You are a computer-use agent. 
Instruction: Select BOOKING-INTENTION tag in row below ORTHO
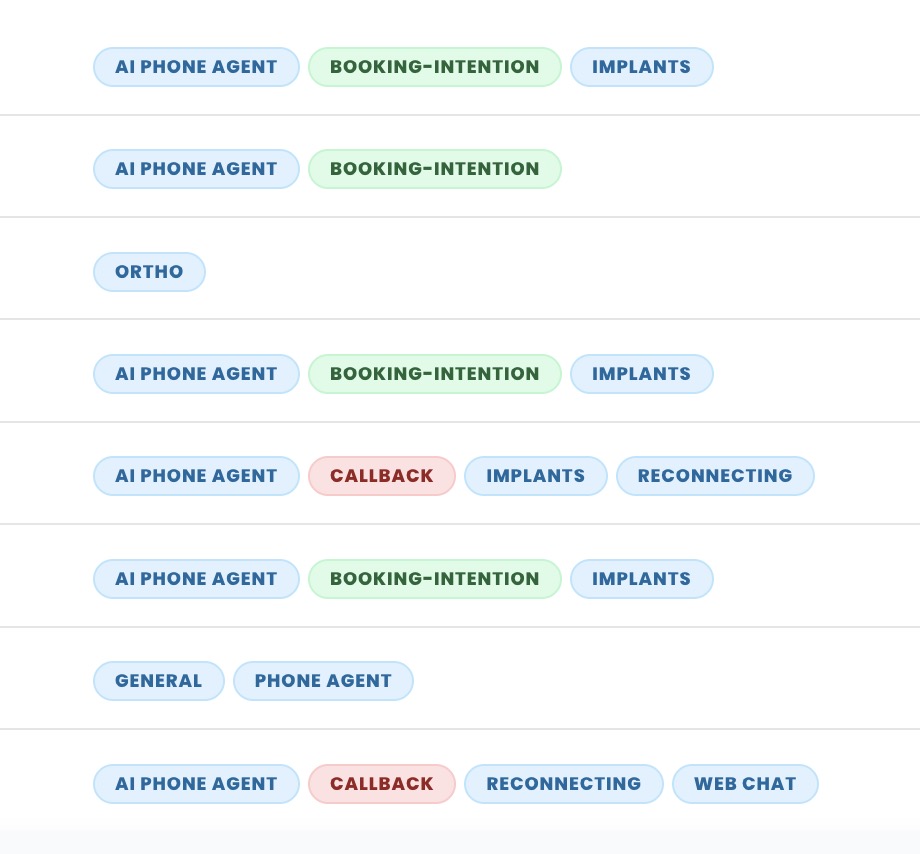[x=434, y=374]
